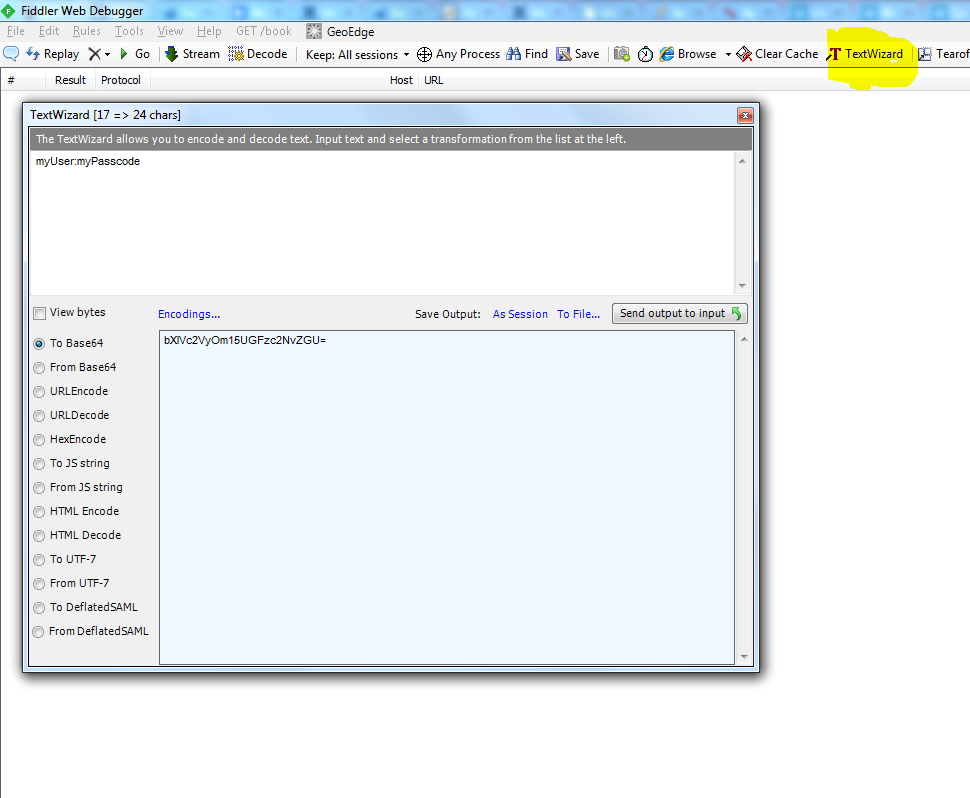Open Find sessions binoculars
The height and width of the screenshot is (798, 970).
click(x=527, y=54)
